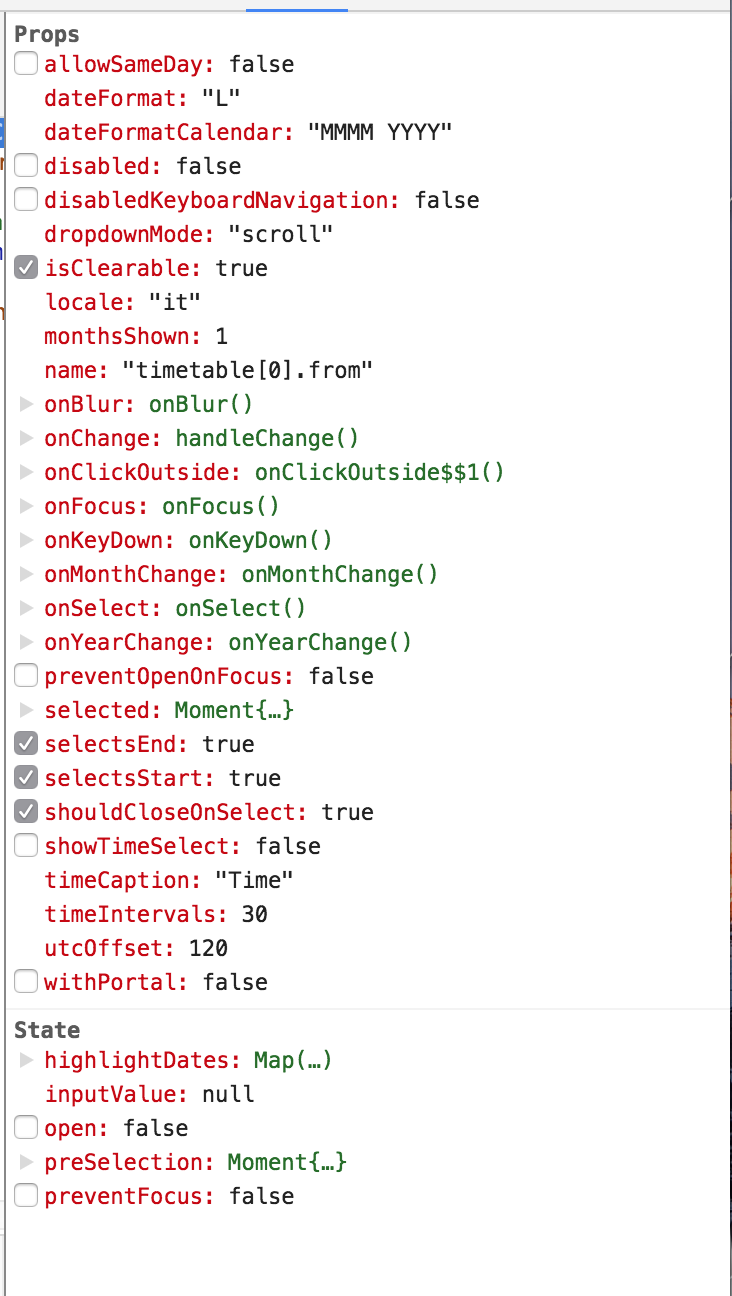Expand the highlightDates Map
Image resolution: width=732 pixels, height=1296 pixels.
(x=26, y=1058)
